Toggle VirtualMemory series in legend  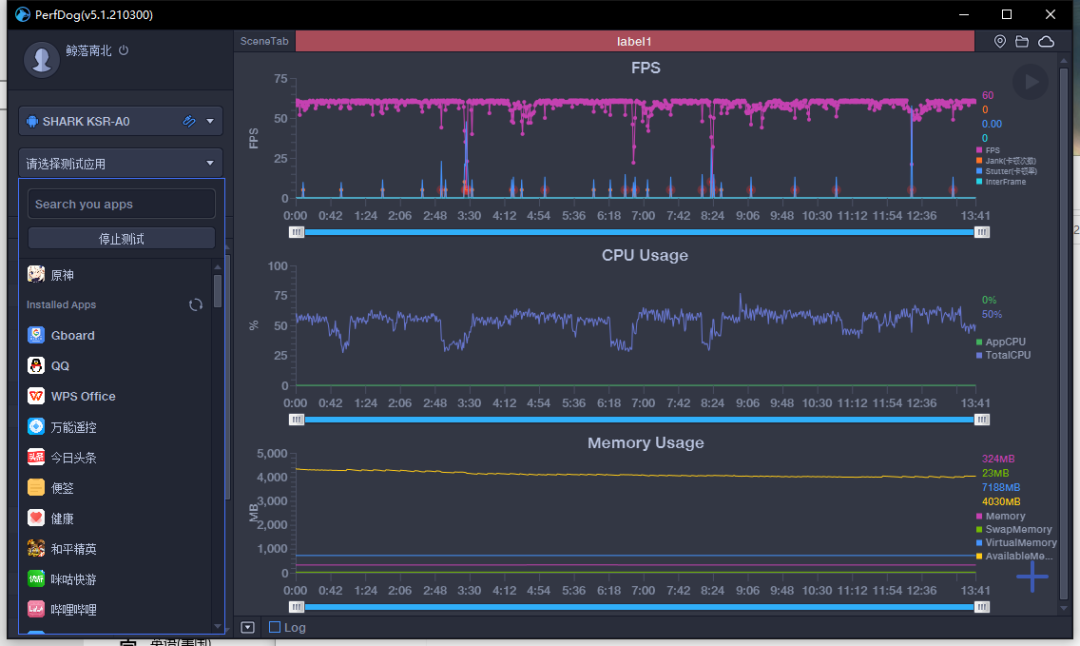pyautogui.click(x=1016, y=543)
